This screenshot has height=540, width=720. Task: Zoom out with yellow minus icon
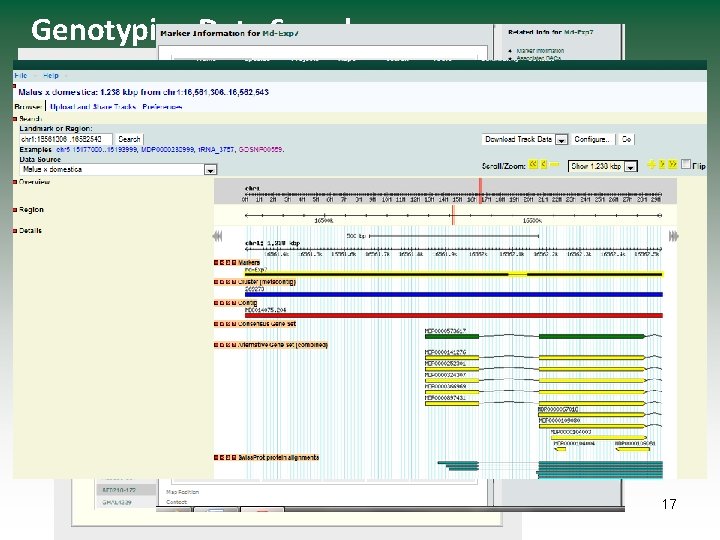pos(554,164)
